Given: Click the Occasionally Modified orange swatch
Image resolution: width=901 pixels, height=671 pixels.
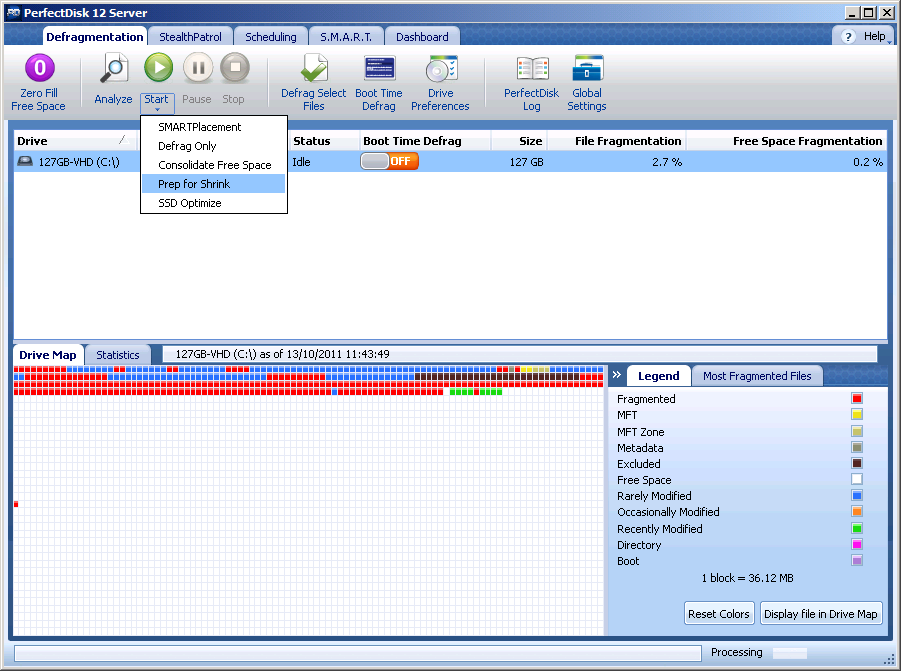Looking at the screenshot, I should tap(857, 511).
